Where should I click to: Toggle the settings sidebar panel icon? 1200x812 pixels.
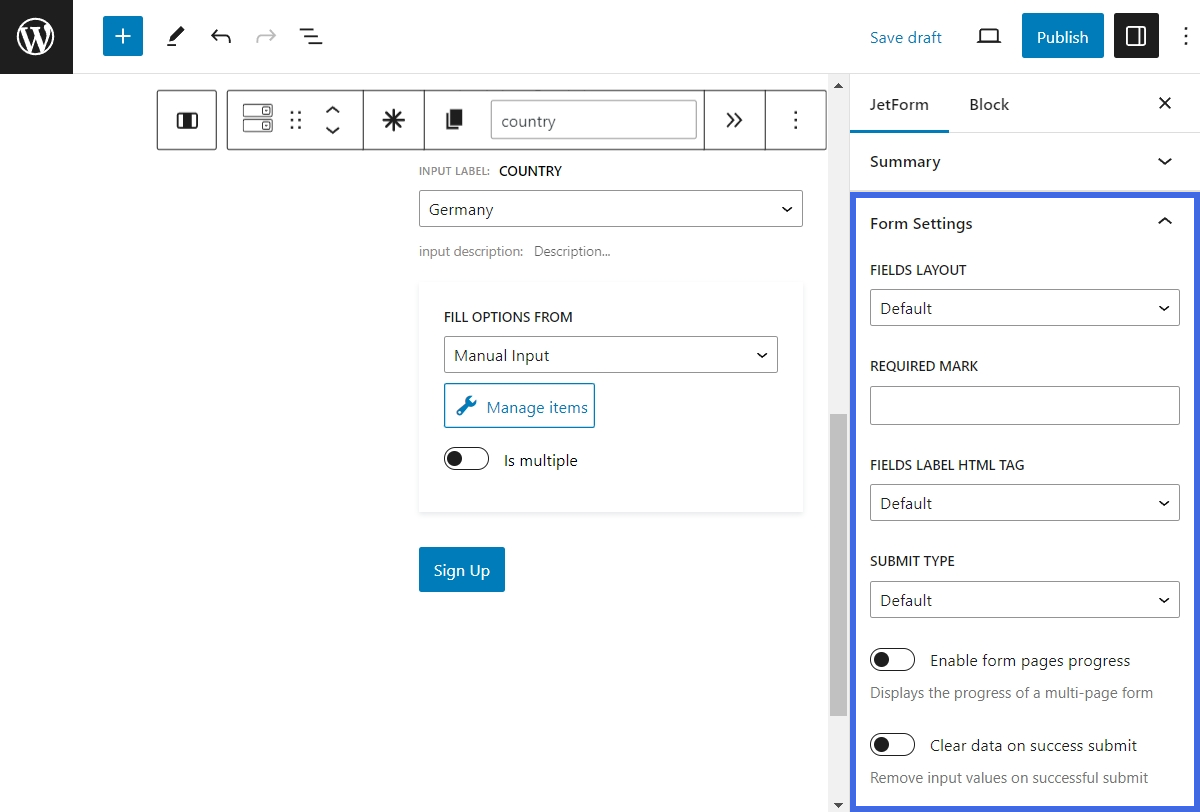pos(1135,37)
